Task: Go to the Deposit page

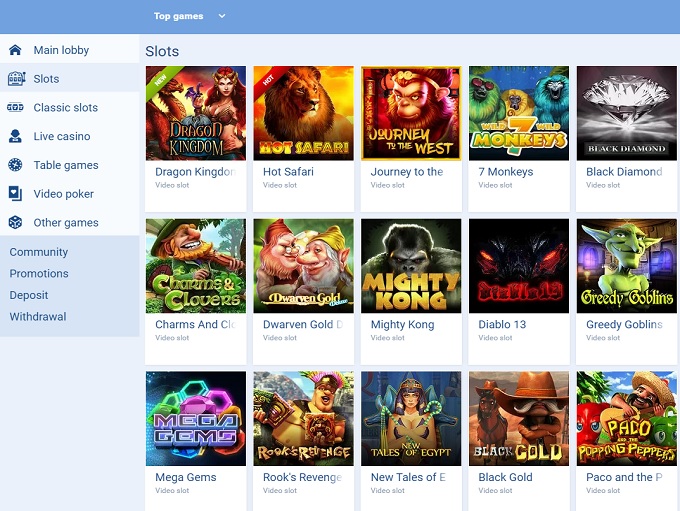Action: coord(29,295)
